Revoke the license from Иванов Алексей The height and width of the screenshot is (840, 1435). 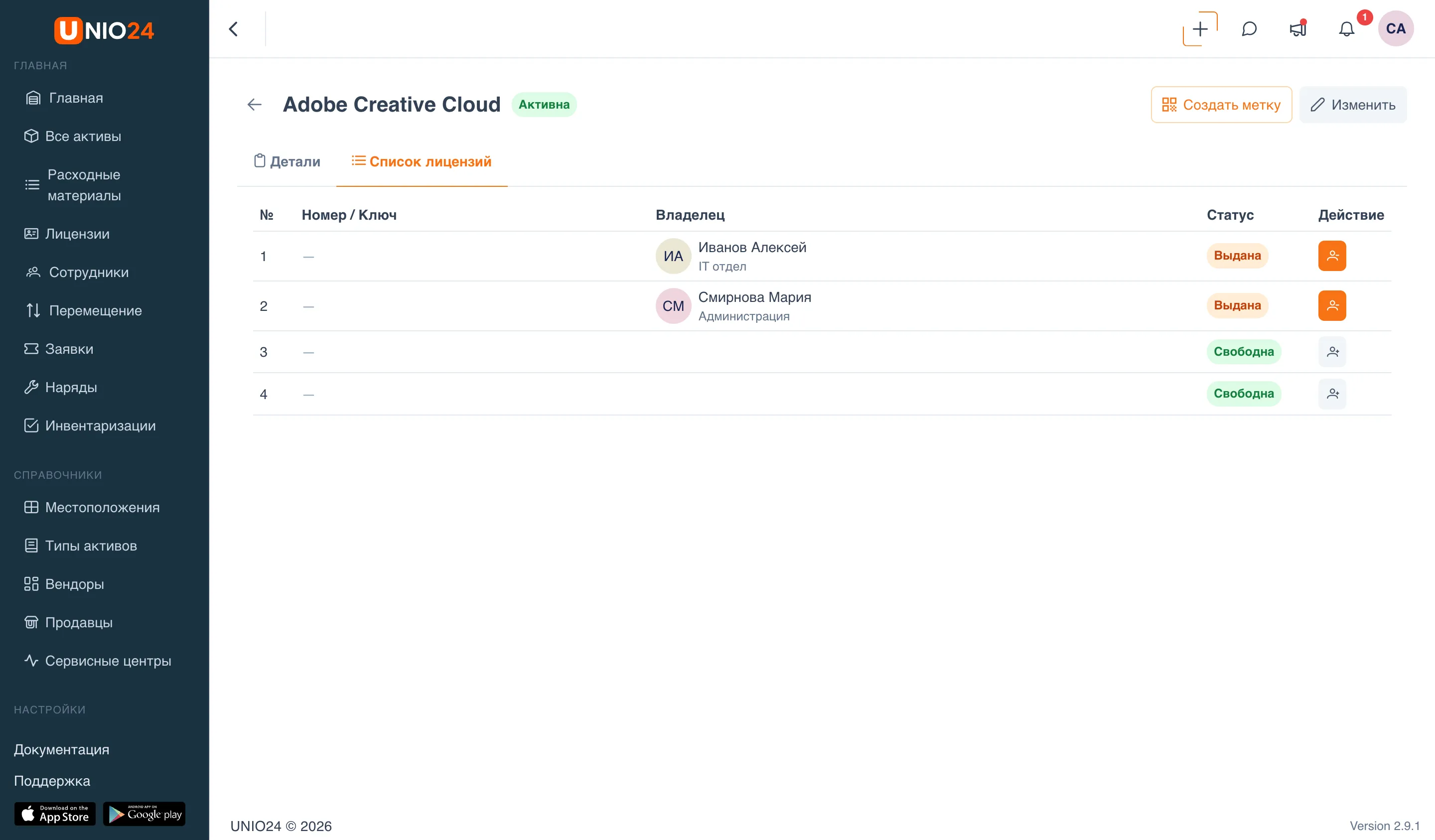(x=1332, y=256)
